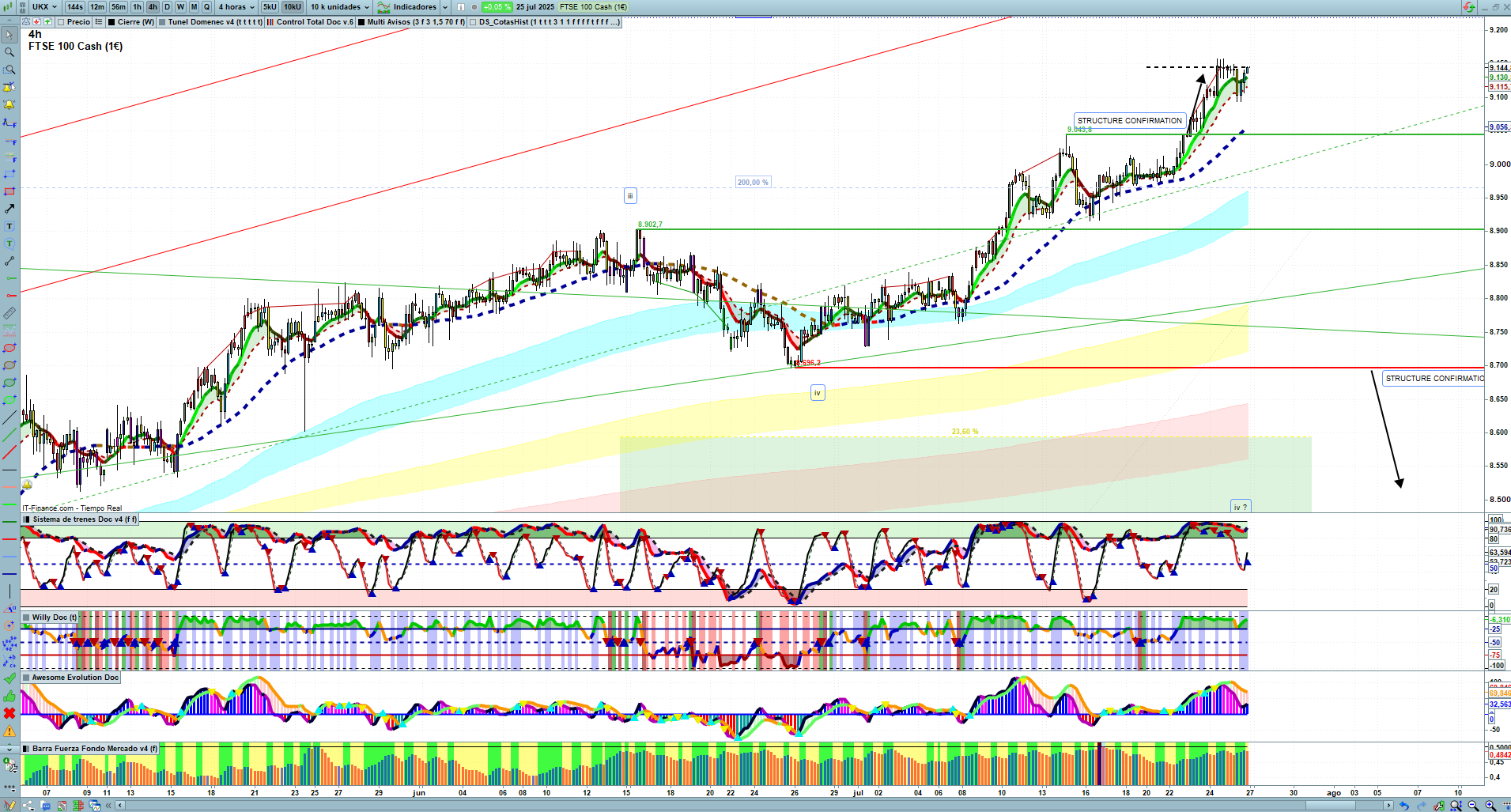Viewport: 1511px width, 812px height.
Task: Select the text annotation tool
Action: pos(9,226)
